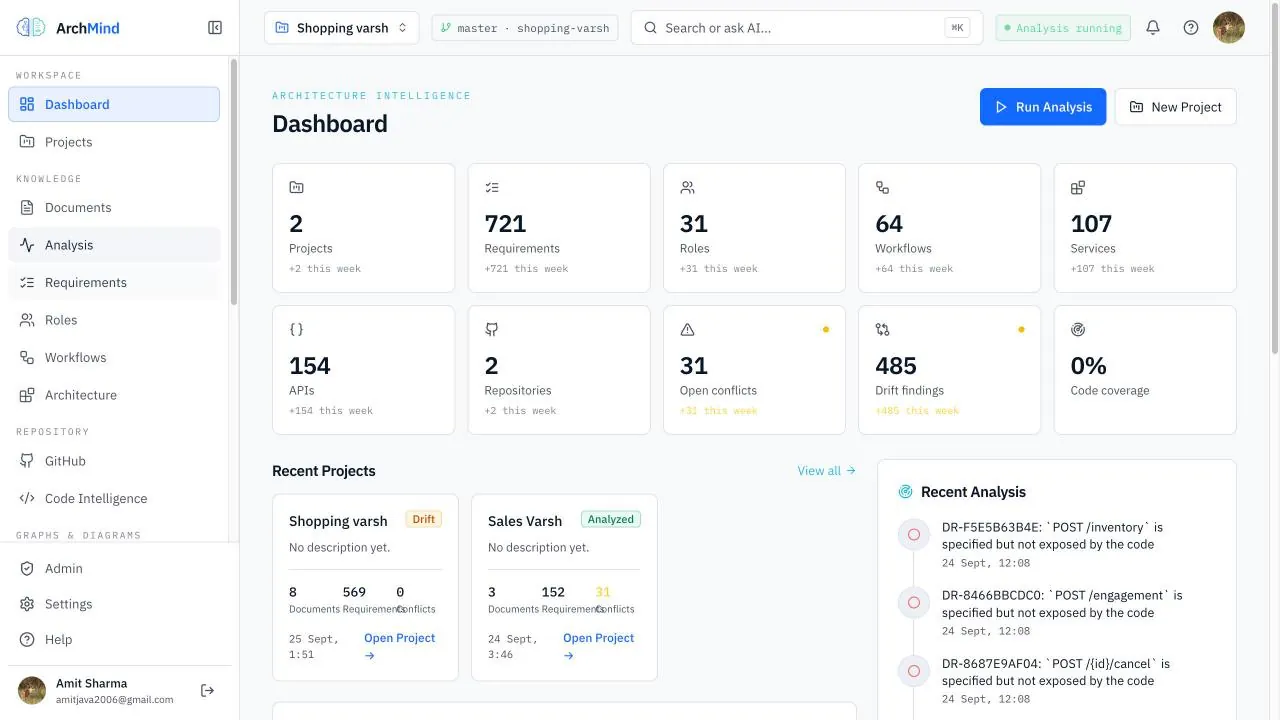
Task: Click the Run Analysis button
Action: click(x=1043, y=107)
